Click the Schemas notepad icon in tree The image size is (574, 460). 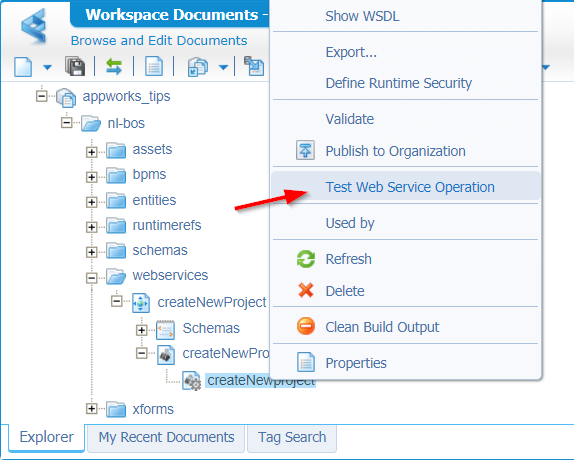pyautogui.click(x=165, y=330)
